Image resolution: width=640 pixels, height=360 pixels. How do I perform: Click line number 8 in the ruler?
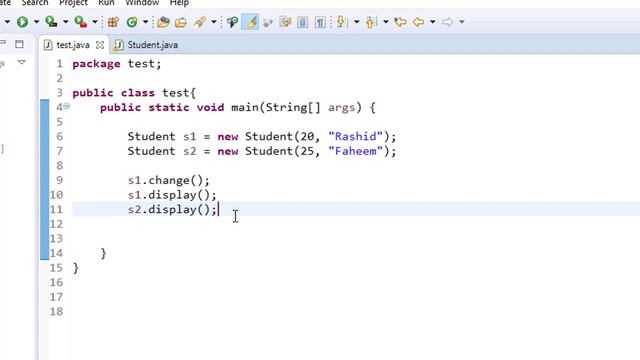(60, 166)
